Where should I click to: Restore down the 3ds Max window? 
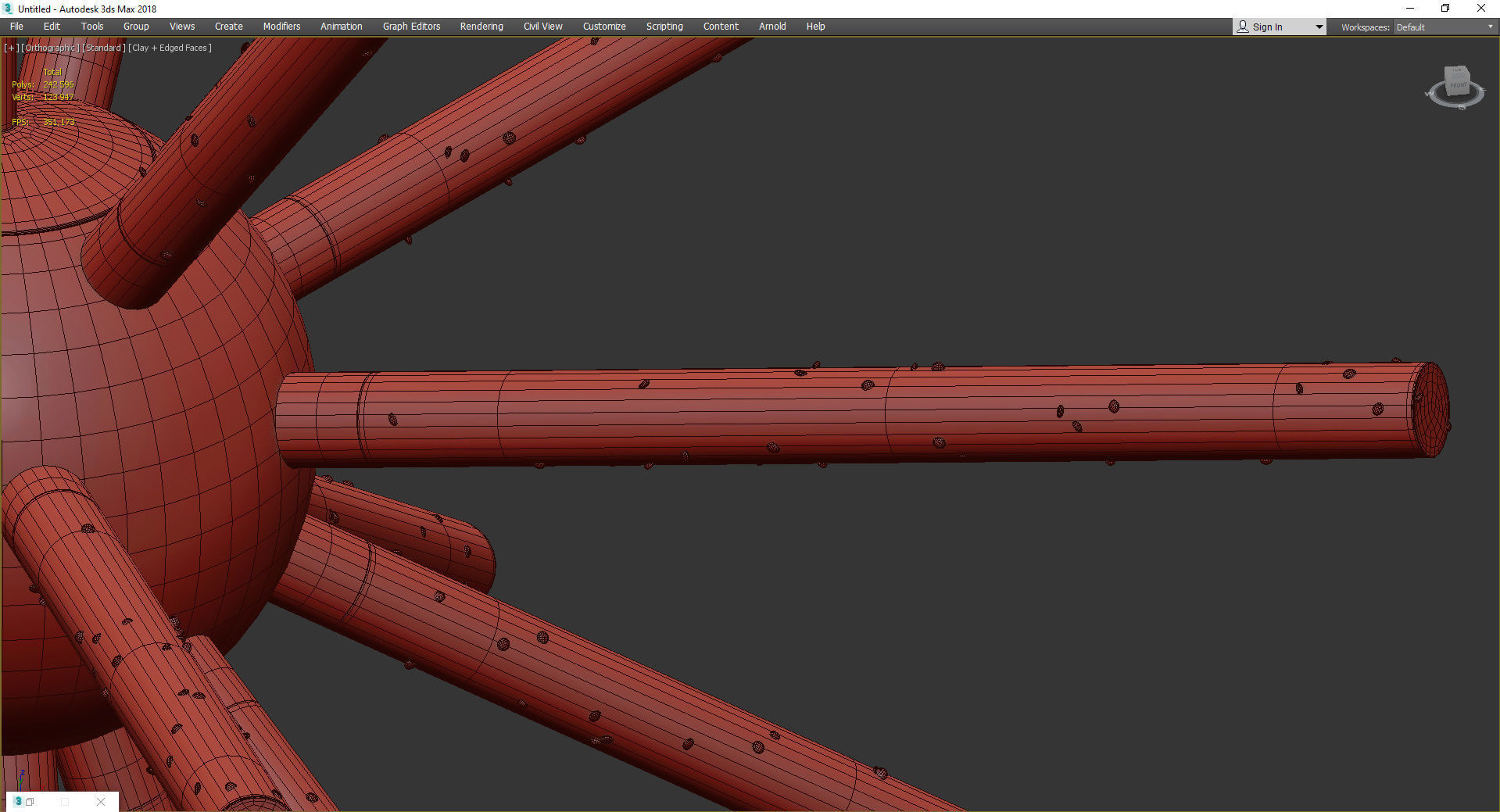click(x=1445, y=9)
